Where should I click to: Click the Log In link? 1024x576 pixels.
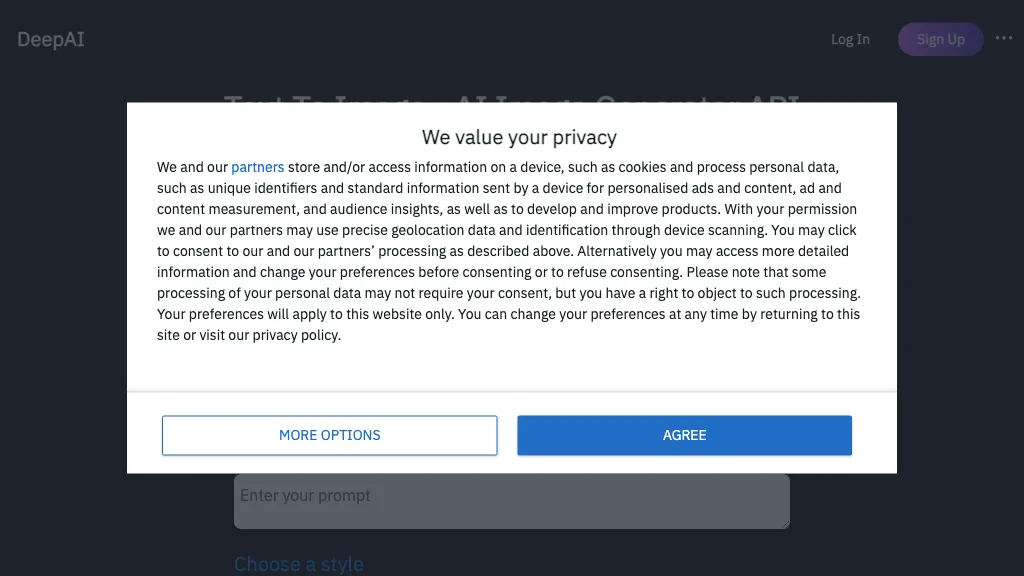850,40
